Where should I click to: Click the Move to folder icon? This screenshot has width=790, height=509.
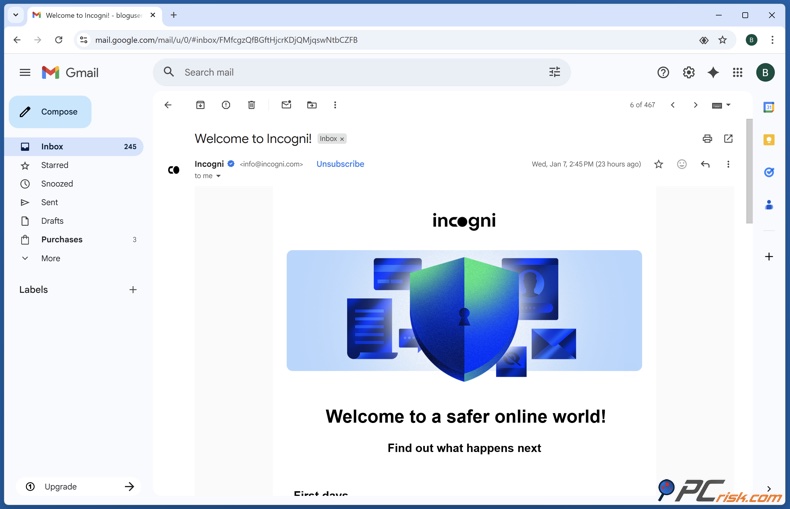click(x=312, y=105)
